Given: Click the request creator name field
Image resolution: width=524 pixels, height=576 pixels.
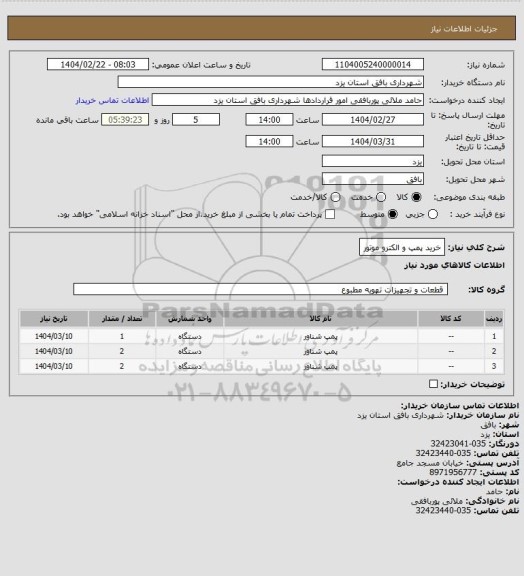Looking at the screenshot, I should (288, 100).
